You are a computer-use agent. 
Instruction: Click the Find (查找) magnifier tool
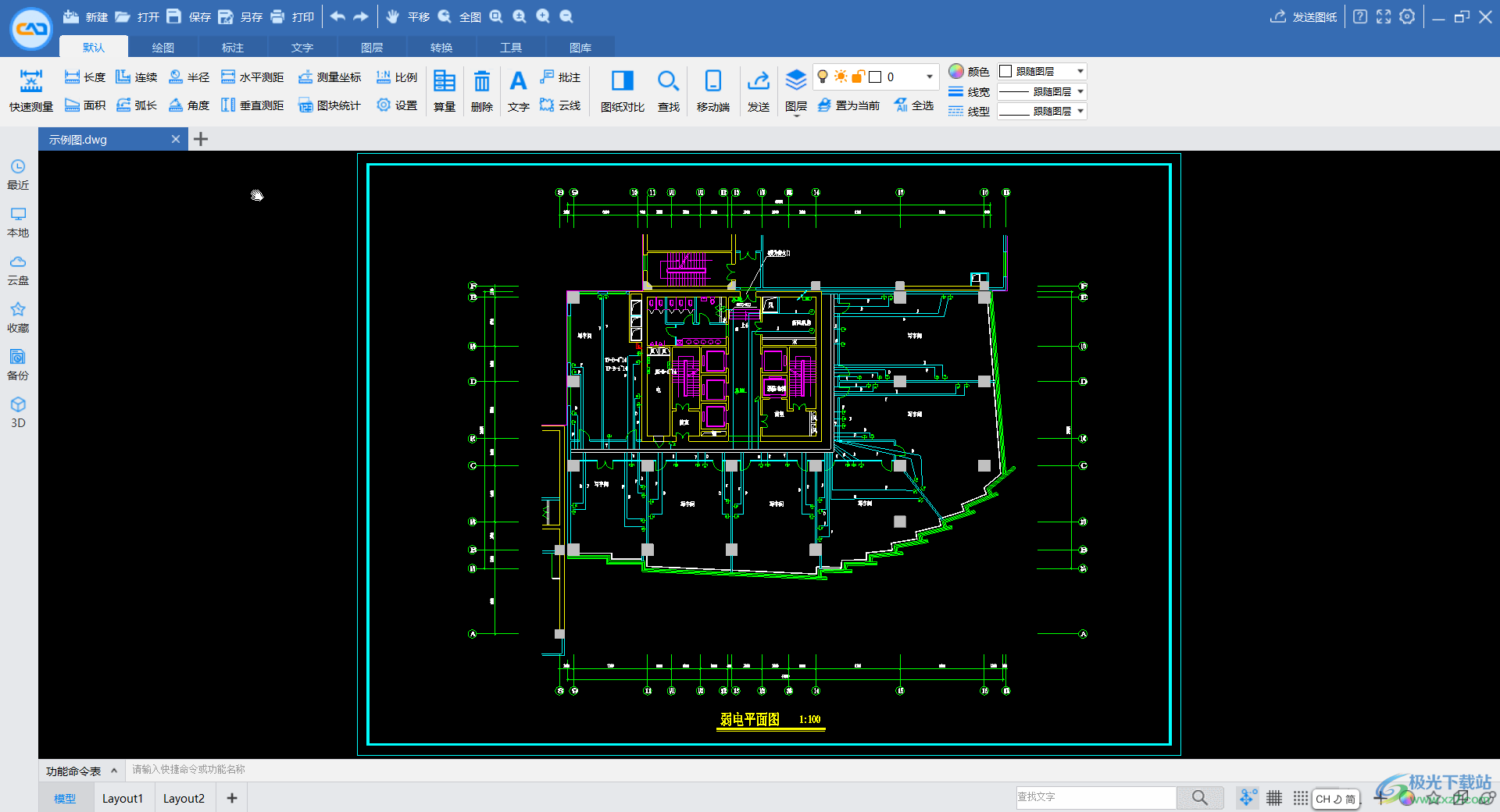pyautogui.click(x=668, y=91)
